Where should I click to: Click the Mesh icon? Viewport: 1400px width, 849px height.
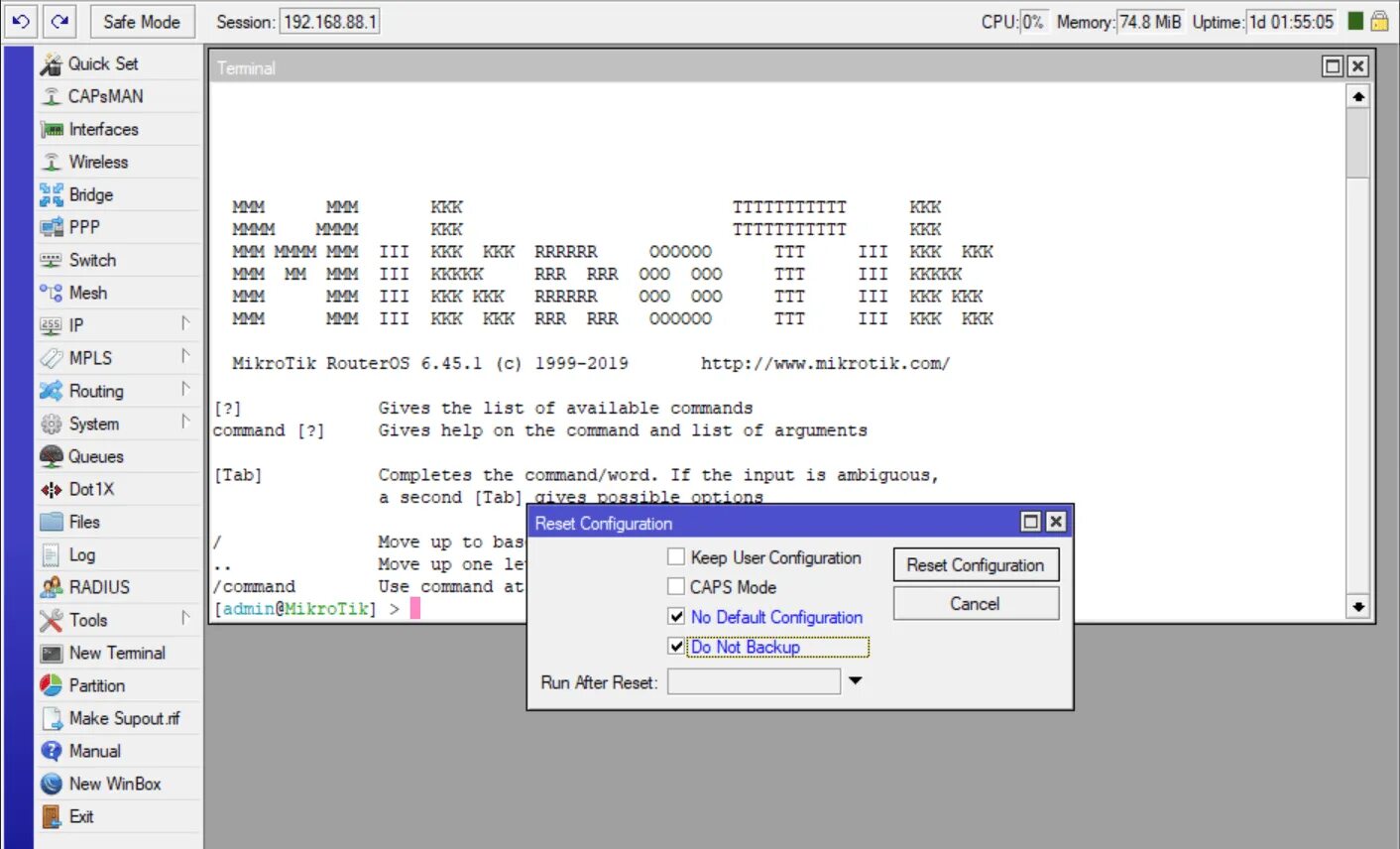pyautogui.click(x=52, y=294)
